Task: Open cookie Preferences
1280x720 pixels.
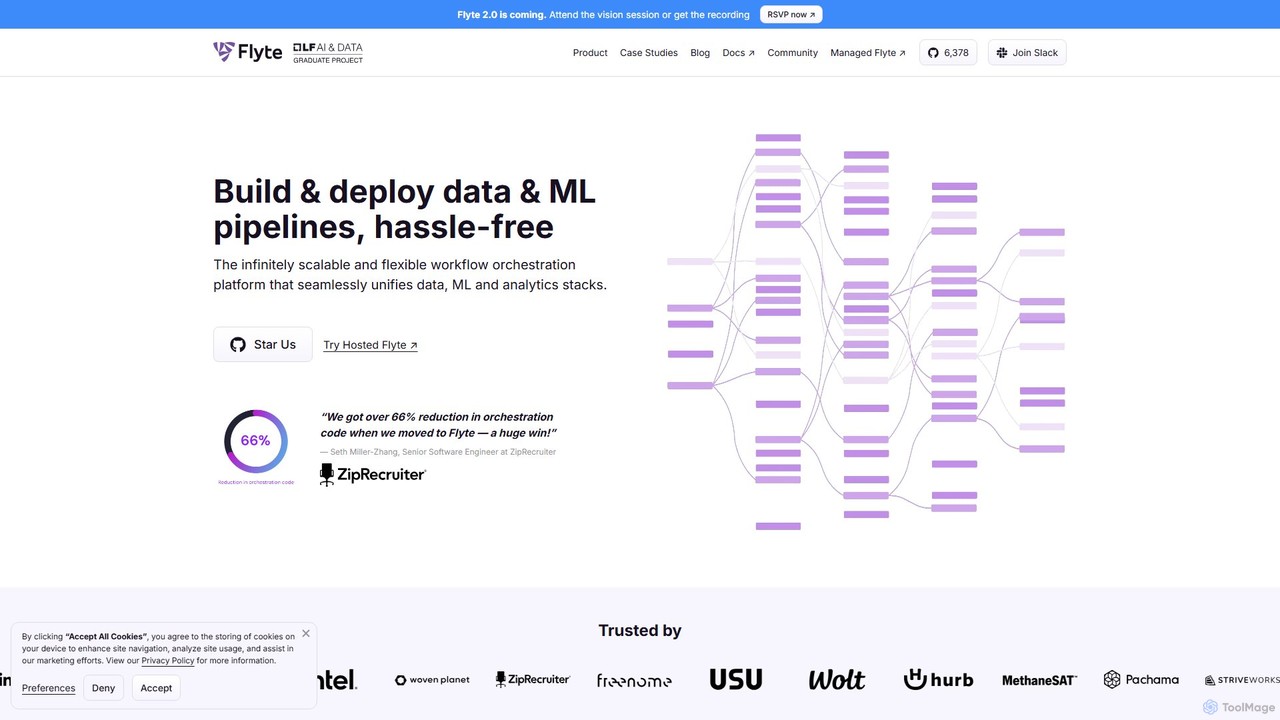Action: [49, 688]
